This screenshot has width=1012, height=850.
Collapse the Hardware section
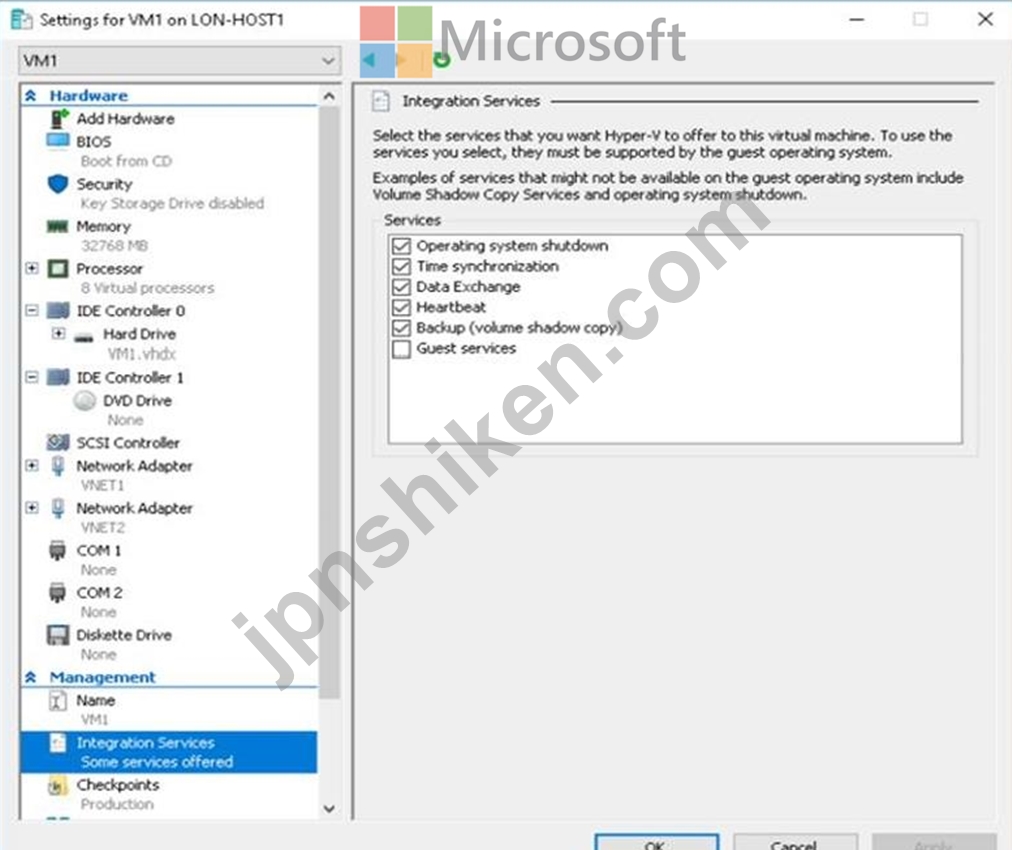click(x=30, y=96)
